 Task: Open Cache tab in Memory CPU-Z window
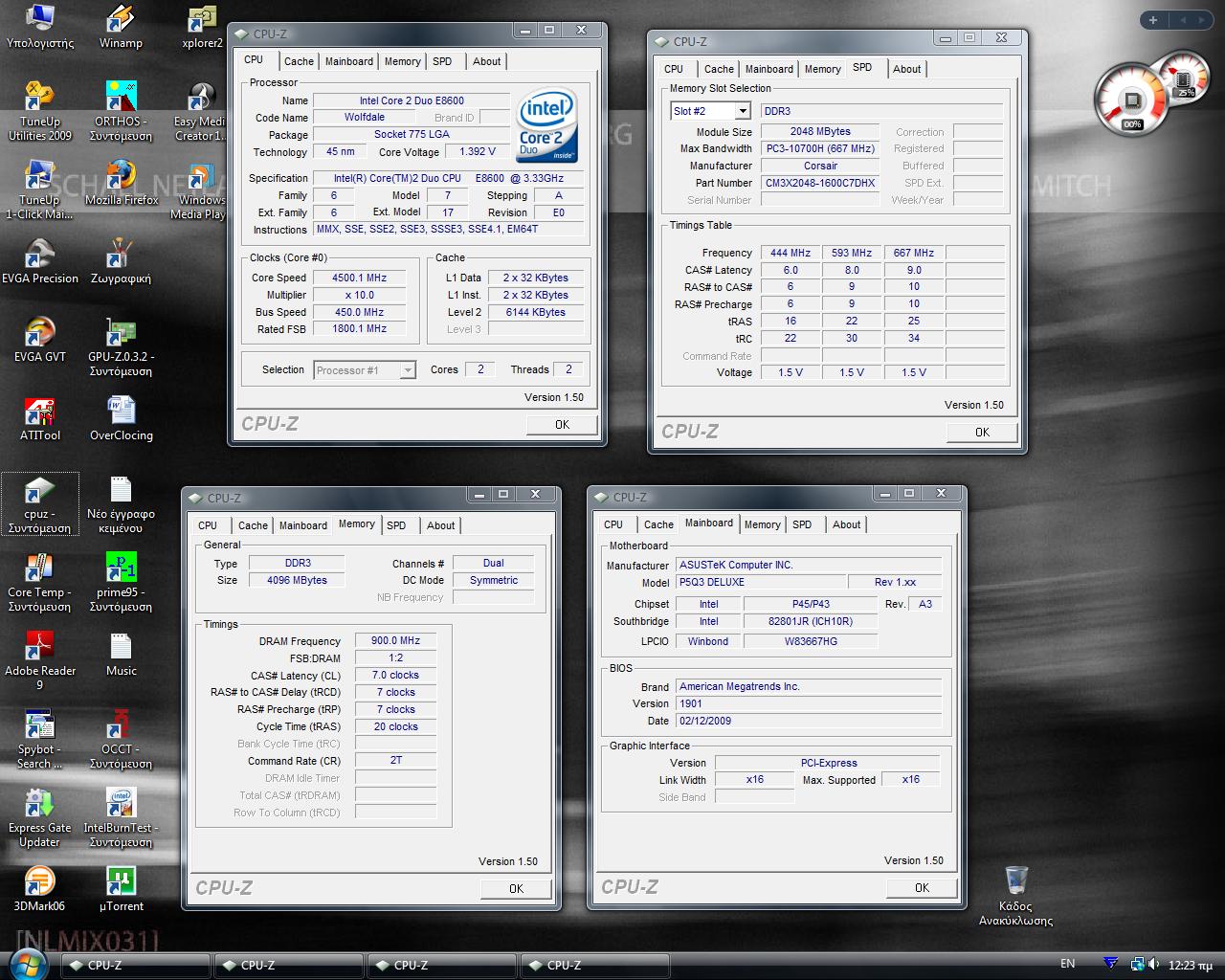point(253,525)
